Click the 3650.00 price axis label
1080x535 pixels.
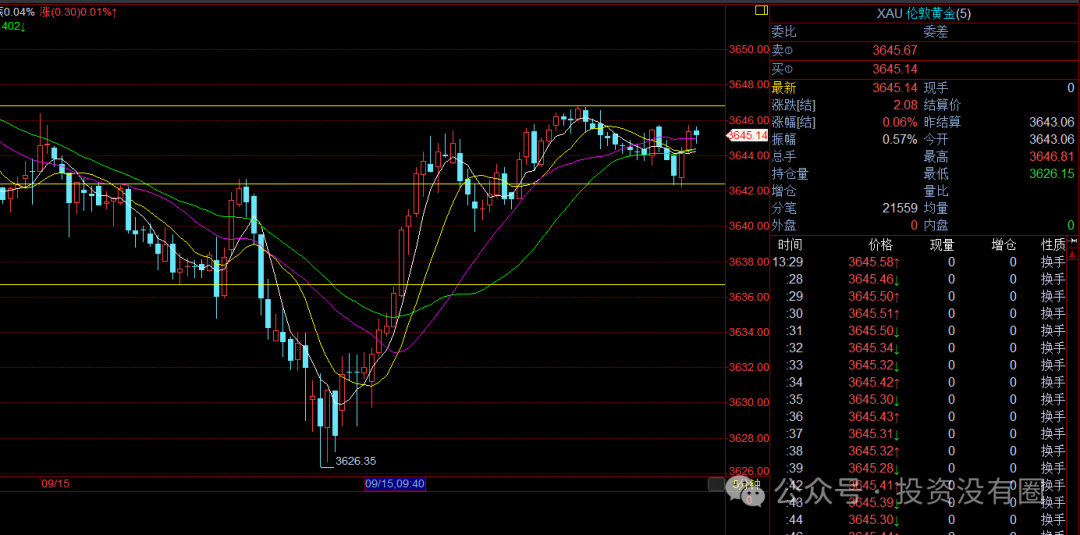(x=749, y=50)
